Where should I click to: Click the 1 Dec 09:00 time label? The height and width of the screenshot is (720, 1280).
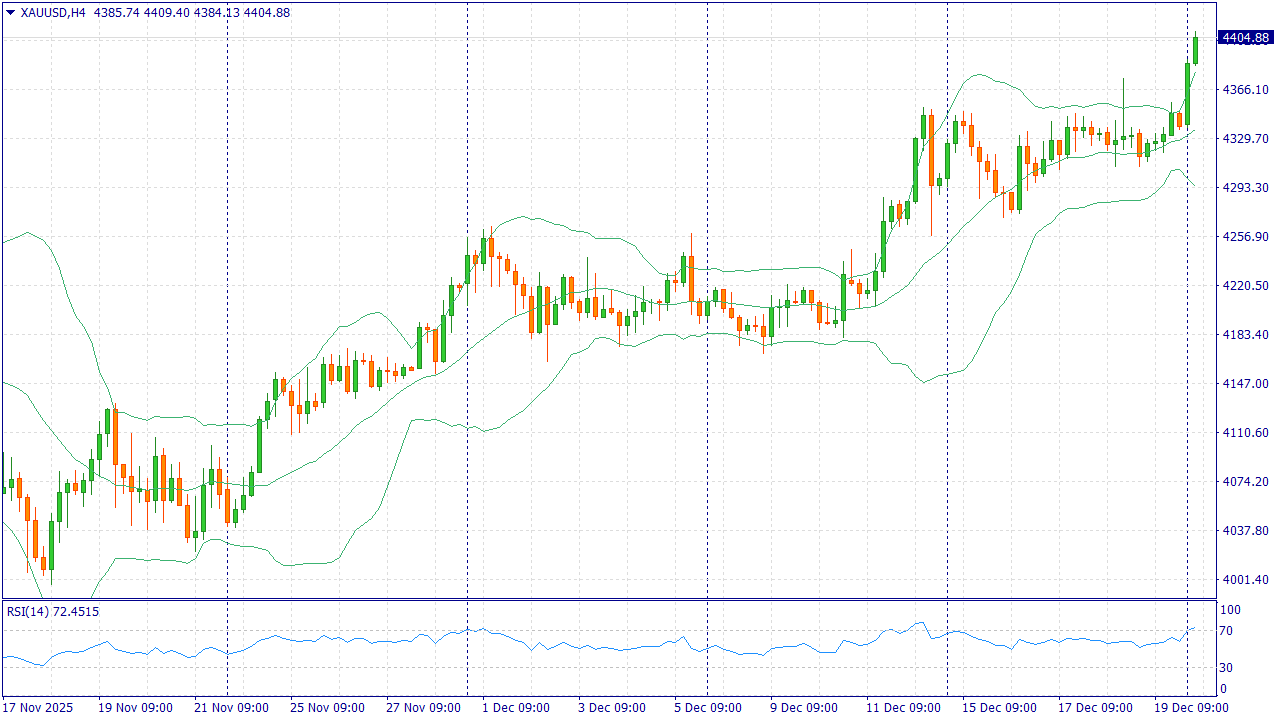click(516, 707)
